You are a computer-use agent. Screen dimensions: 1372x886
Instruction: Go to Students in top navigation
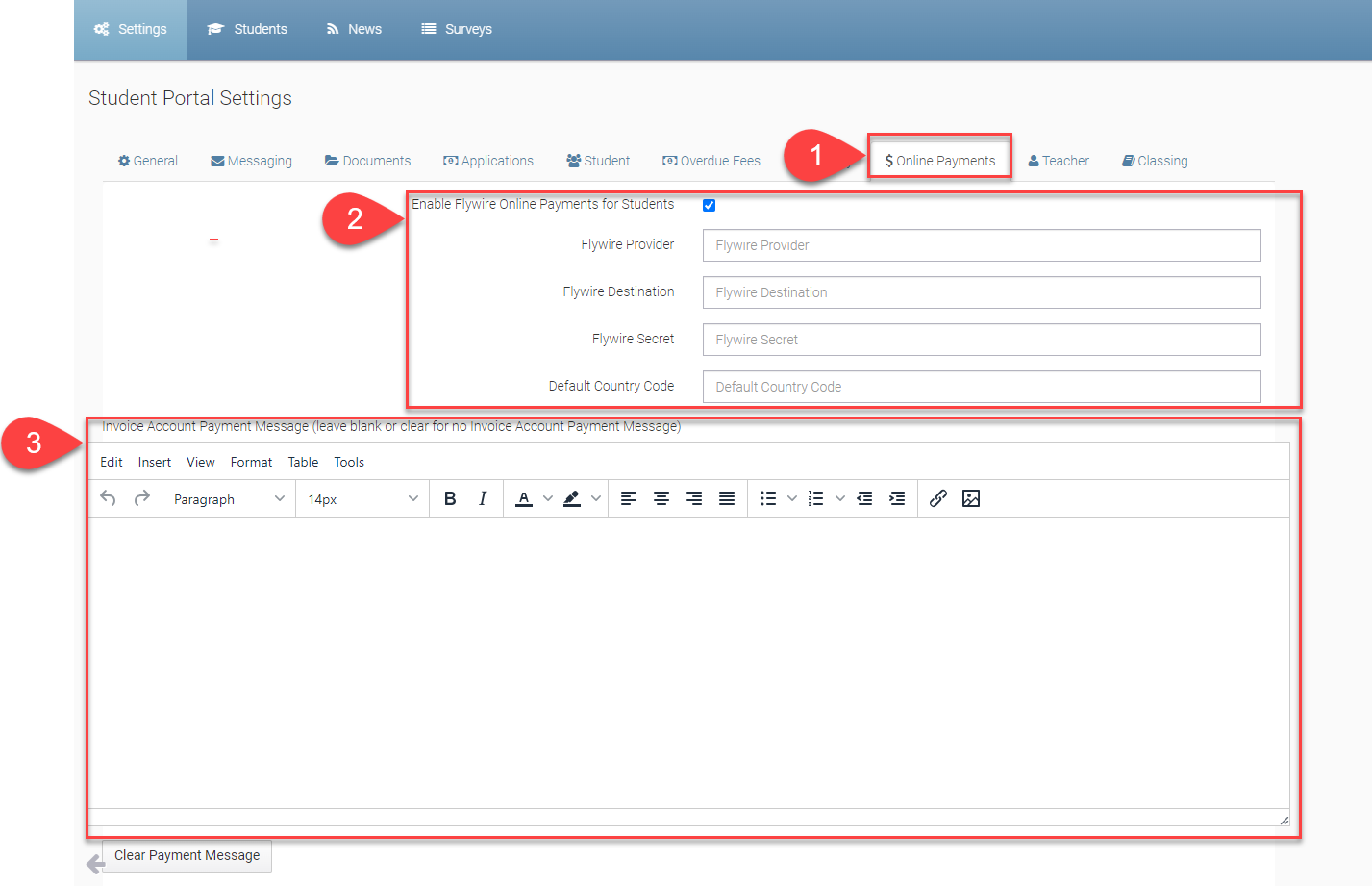click(247, 29)
